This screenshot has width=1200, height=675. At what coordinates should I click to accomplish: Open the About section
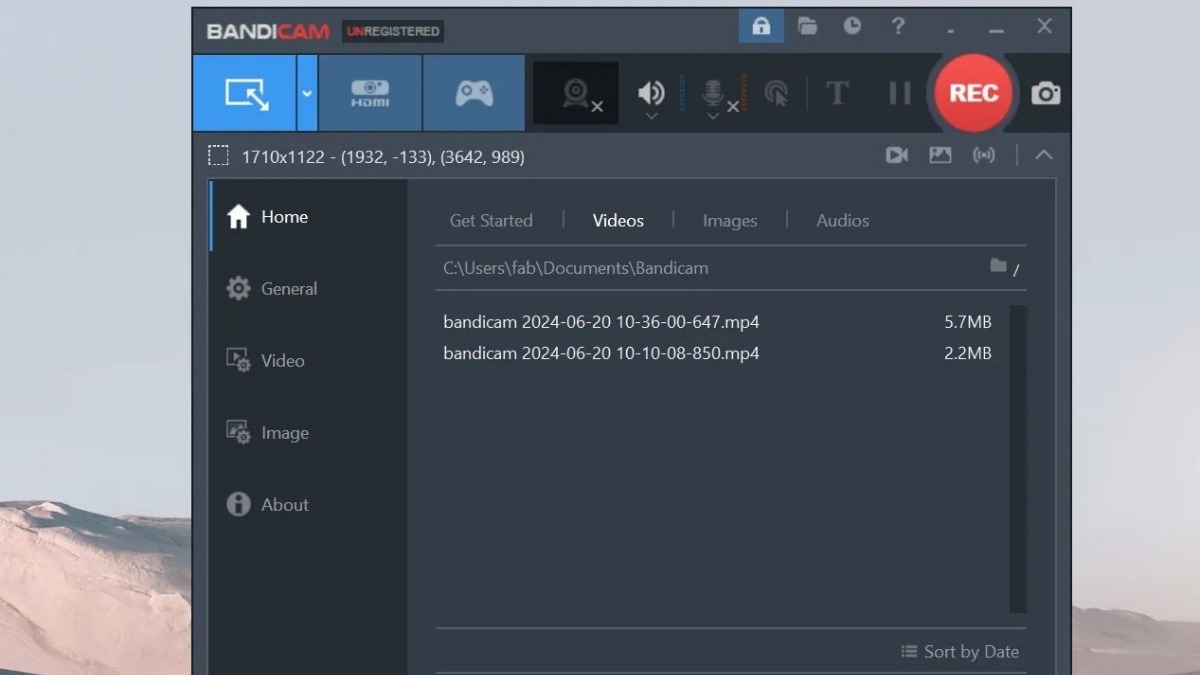click(x=308, y=504)
